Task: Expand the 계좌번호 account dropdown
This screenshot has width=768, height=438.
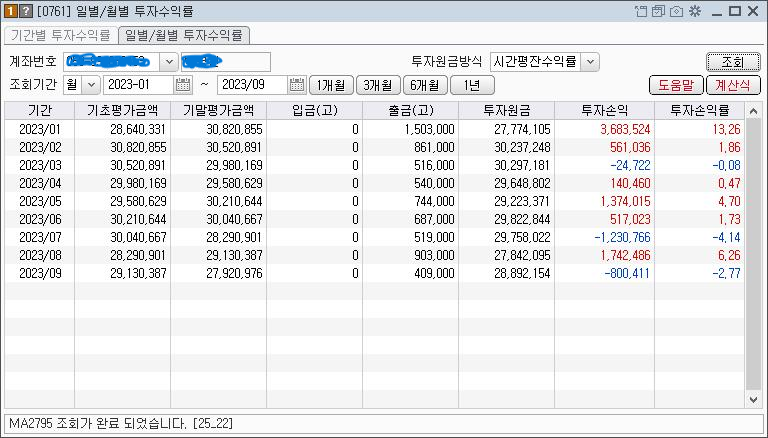Action: [x=168, y=62]
